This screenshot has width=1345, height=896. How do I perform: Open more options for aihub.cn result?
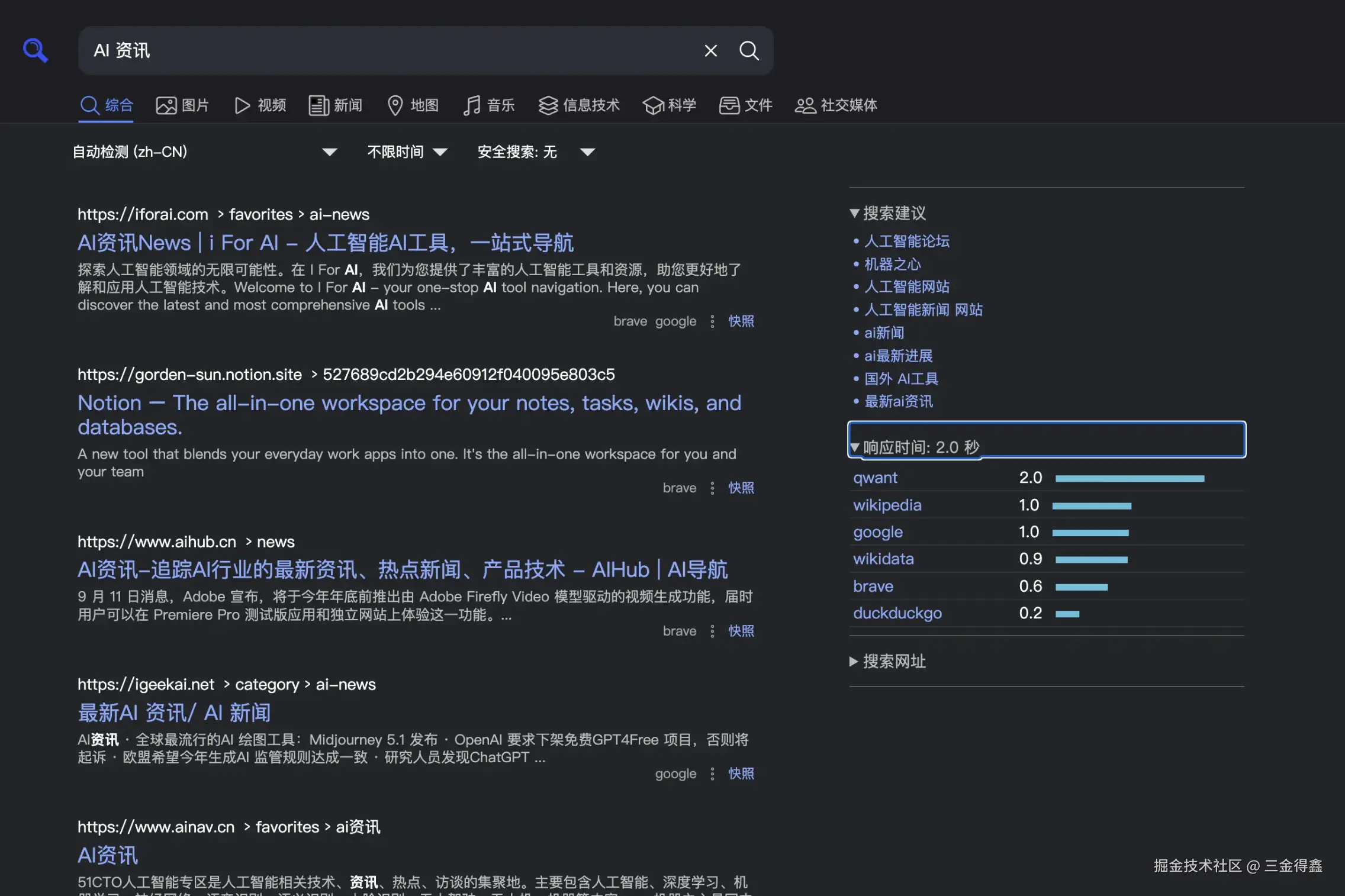[712, 631]
